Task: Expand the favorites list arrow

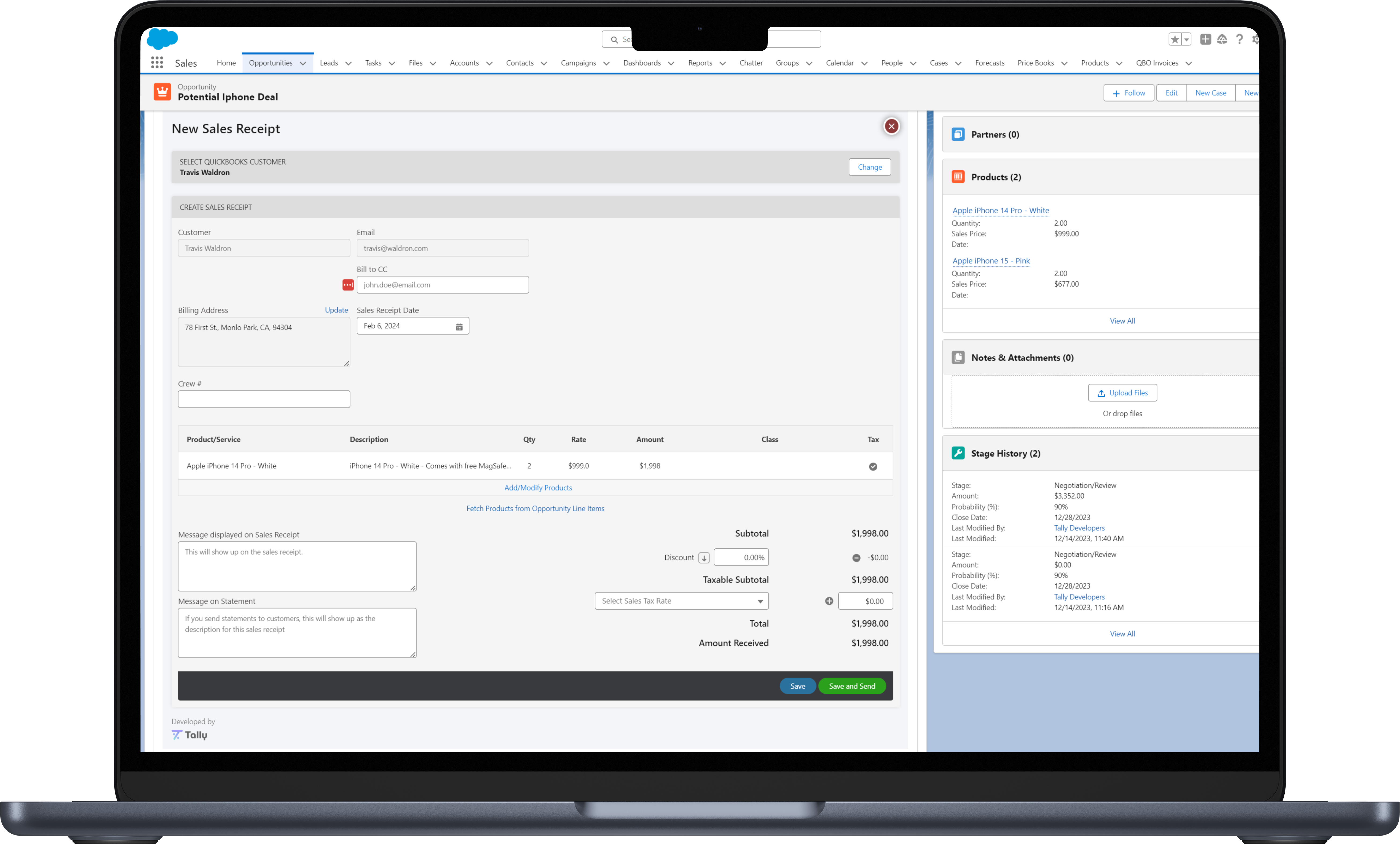Action: coord(1186,39)
